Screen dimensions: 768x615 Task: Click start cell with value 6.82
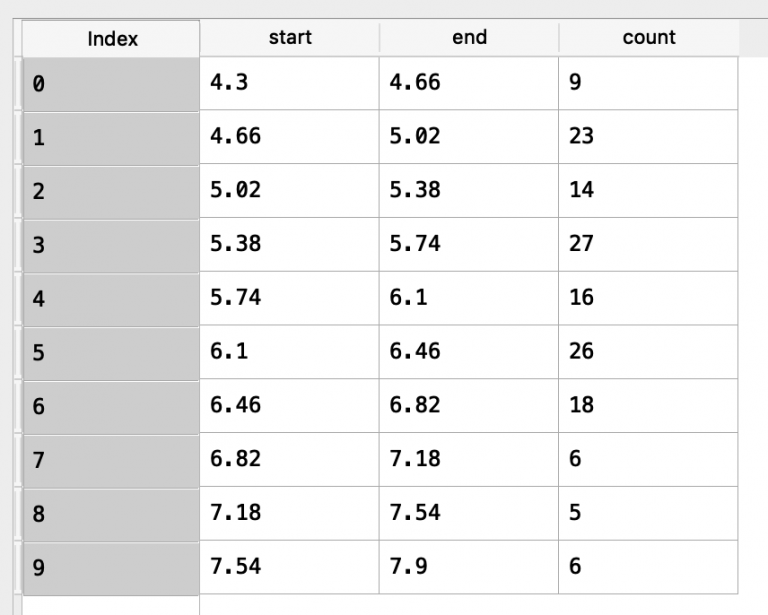290,459
